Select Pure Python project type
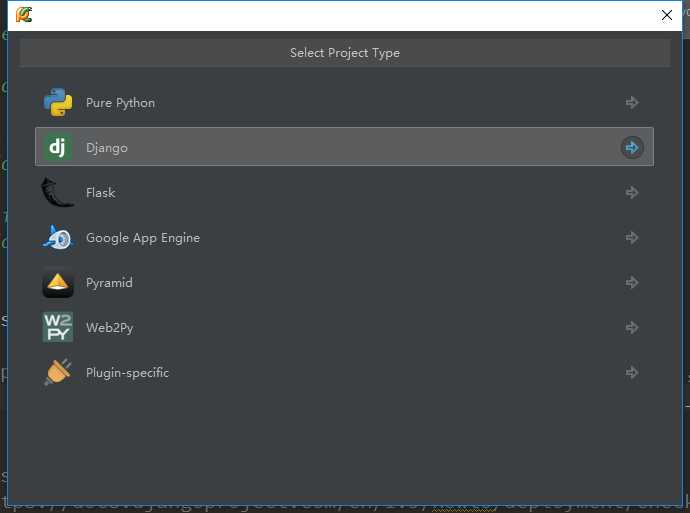This screenshot has height=513, width=690. (x=344, y=103)
